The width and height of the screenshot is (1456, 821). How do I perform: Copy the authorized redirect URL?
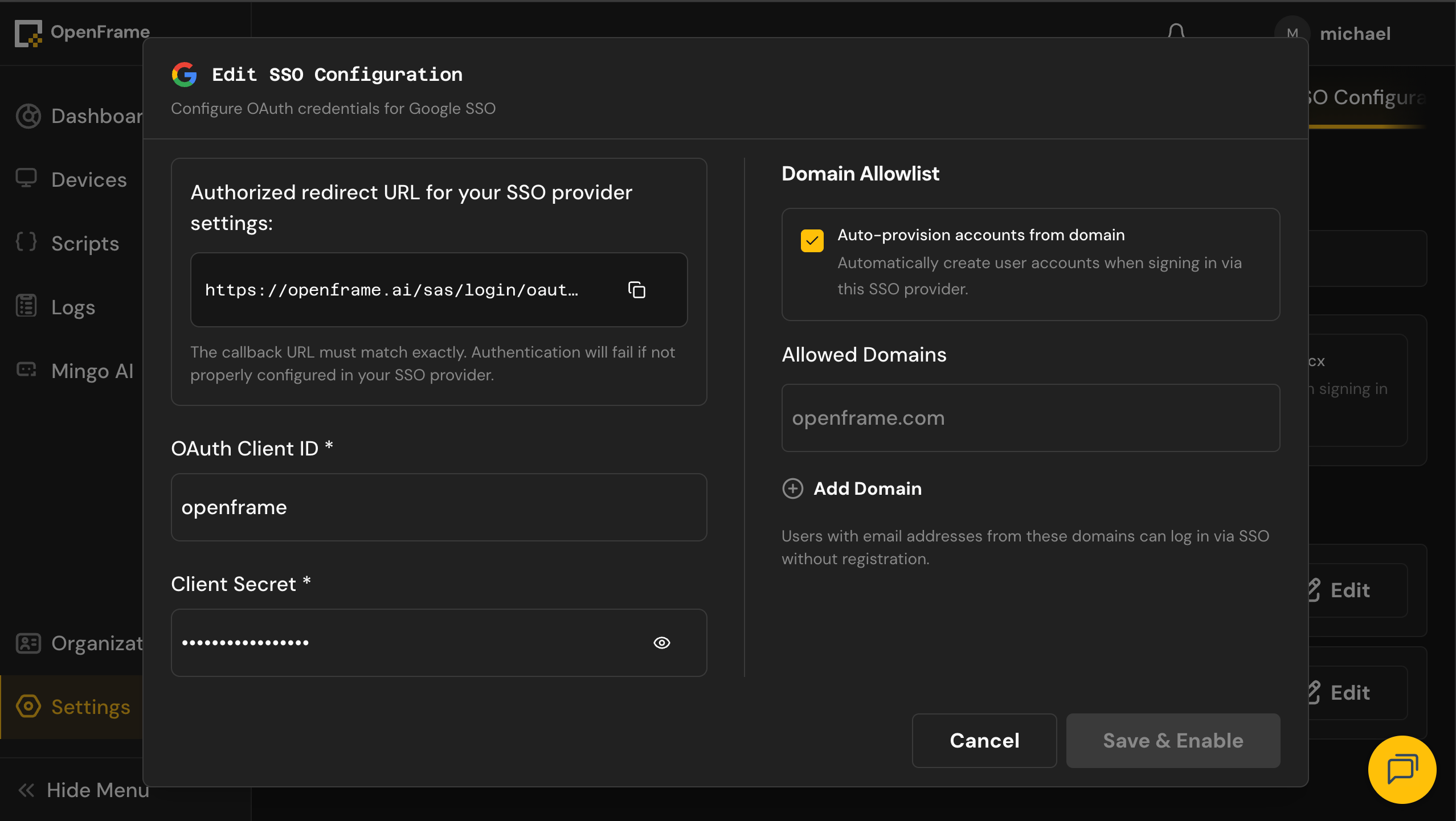point(636,290)
